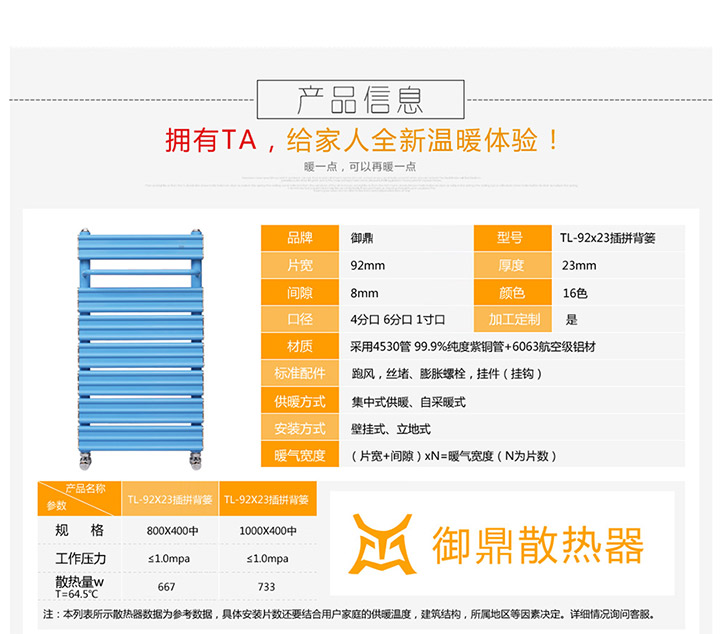
Task: Click the 产品信息 title box
Action: tap(360, 99)
